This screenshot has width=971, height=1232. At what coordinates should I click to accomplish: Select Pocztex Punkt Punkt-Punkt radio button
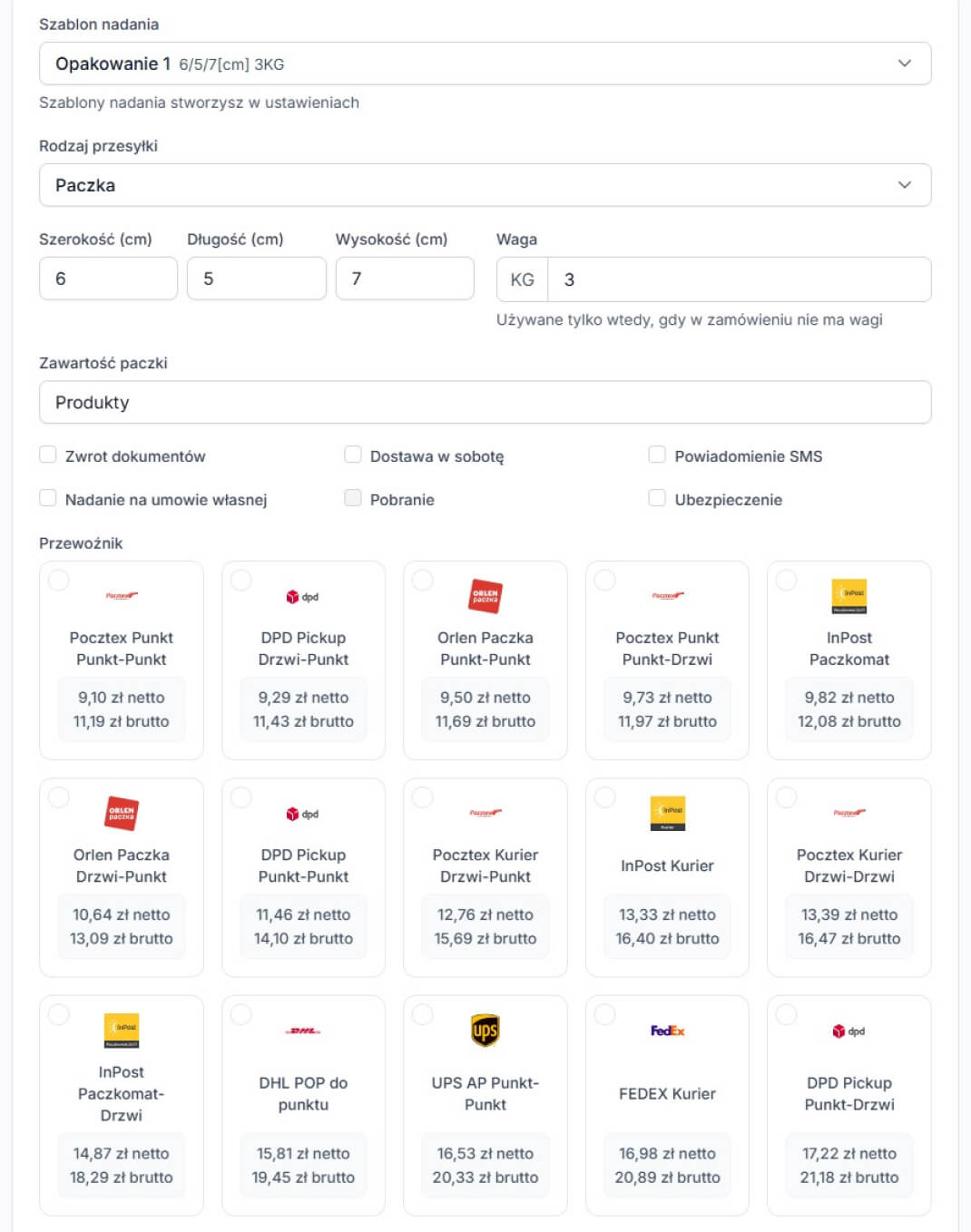click(x=59, y=580)
